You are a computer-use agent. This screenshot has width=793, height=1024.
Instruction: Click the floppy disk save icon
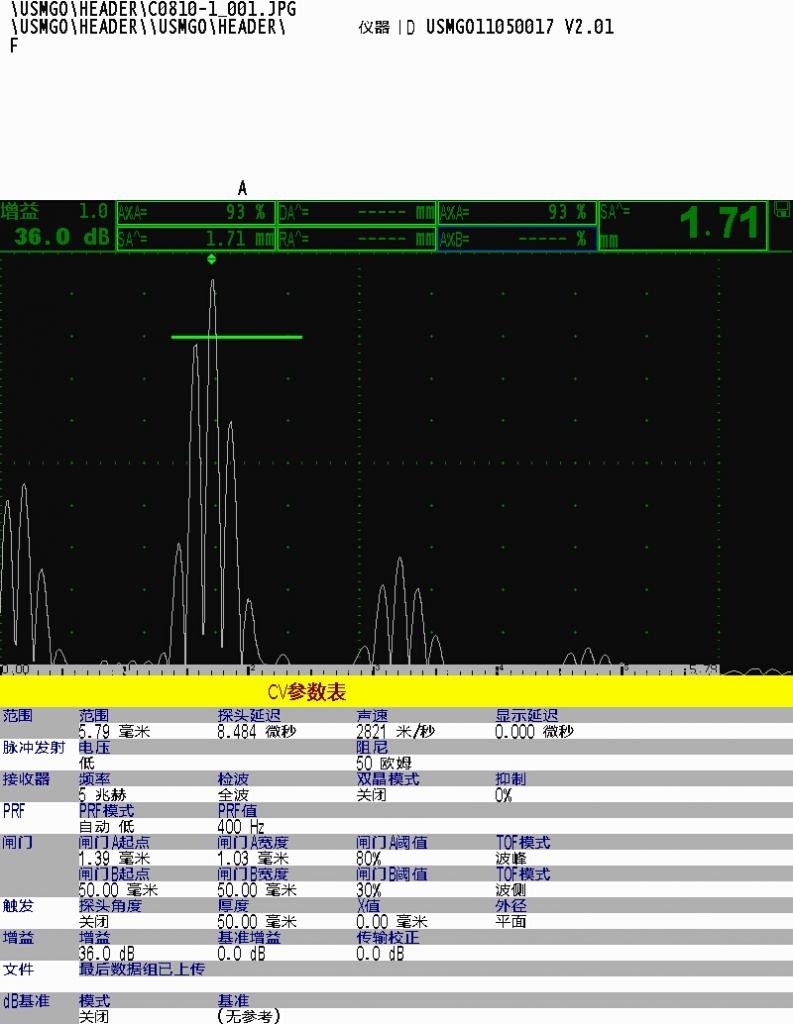781,210
